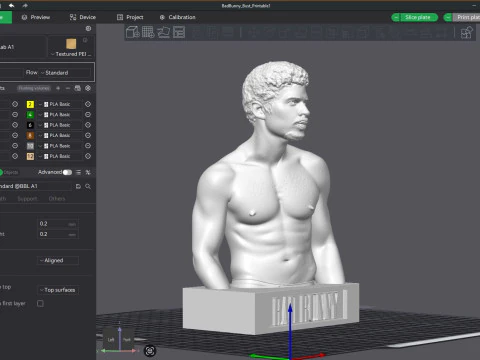Edit preset icon right of filament 6
Image resolution: width=480 pixels, height=360 pixels.
pos(88,125)
